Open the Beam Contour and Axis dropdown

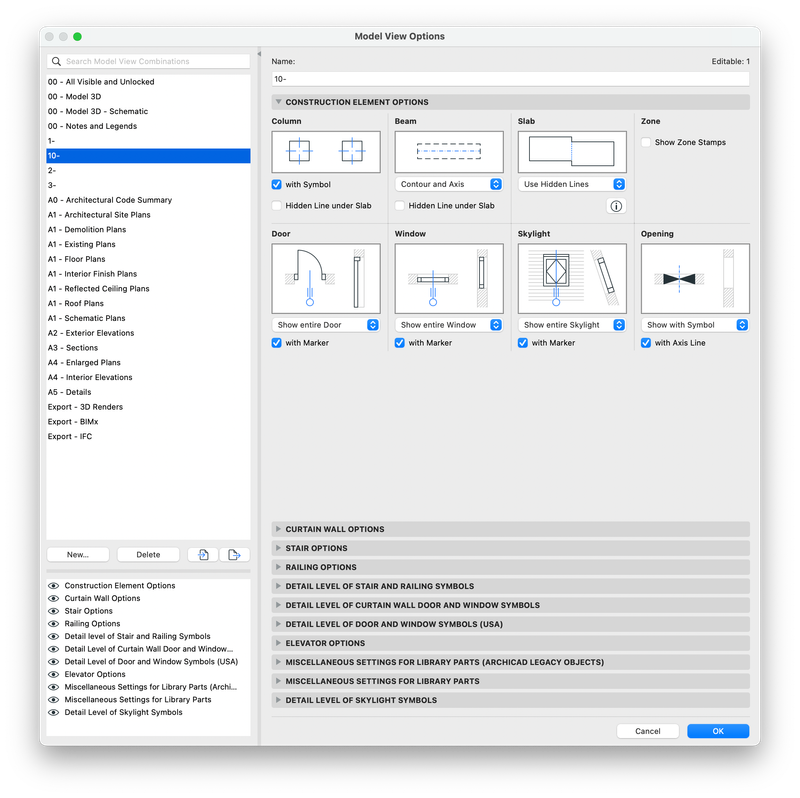[x=449, y=184]
